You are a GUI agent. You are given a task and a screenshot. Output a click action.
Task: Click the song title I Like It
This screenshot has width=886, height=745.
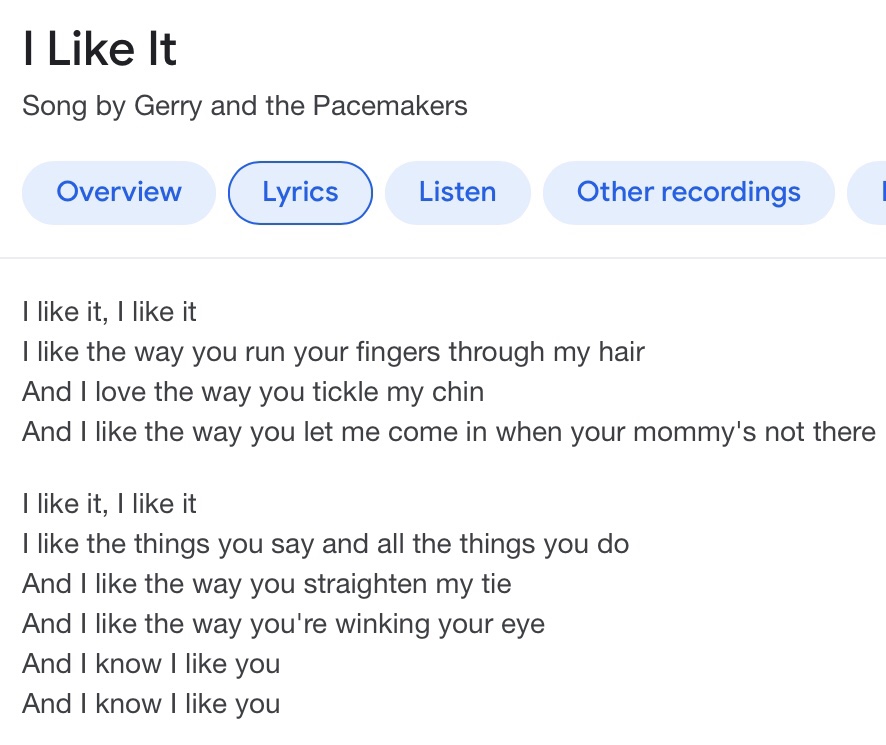tap(100, 50)
